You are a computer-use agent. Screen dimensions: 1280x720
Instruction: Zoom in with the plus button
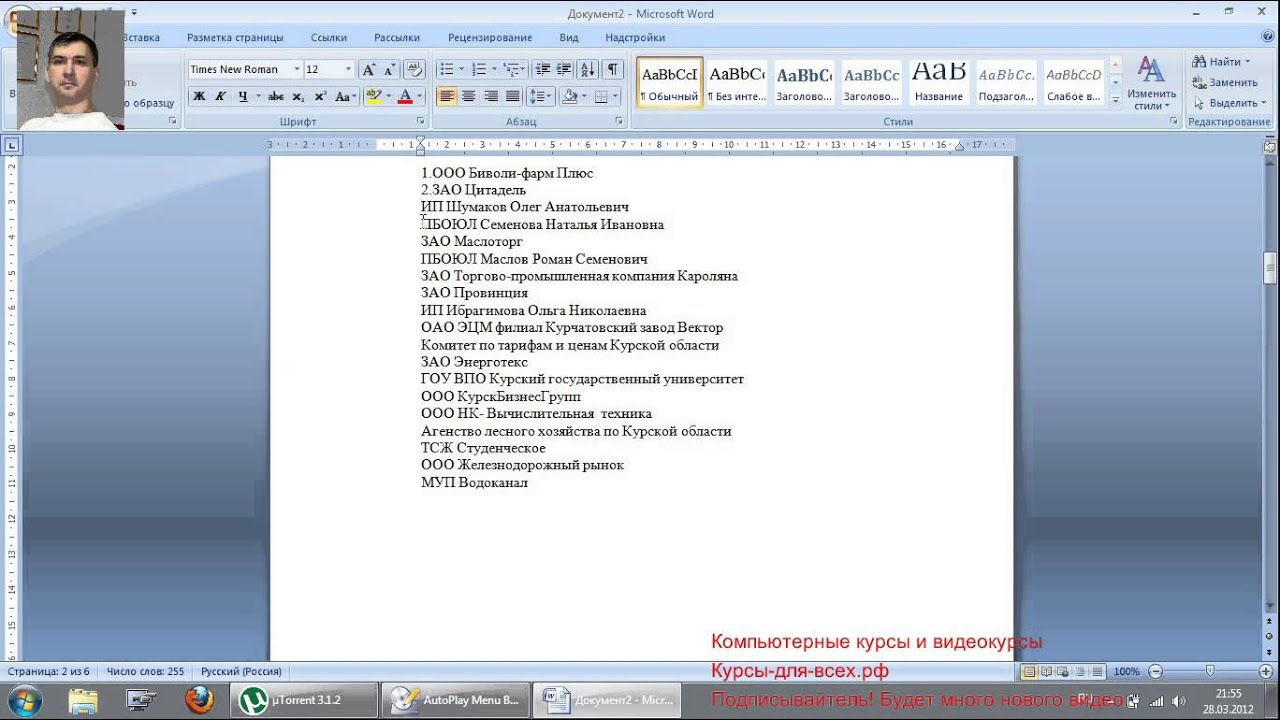(x=1266, y=672)
